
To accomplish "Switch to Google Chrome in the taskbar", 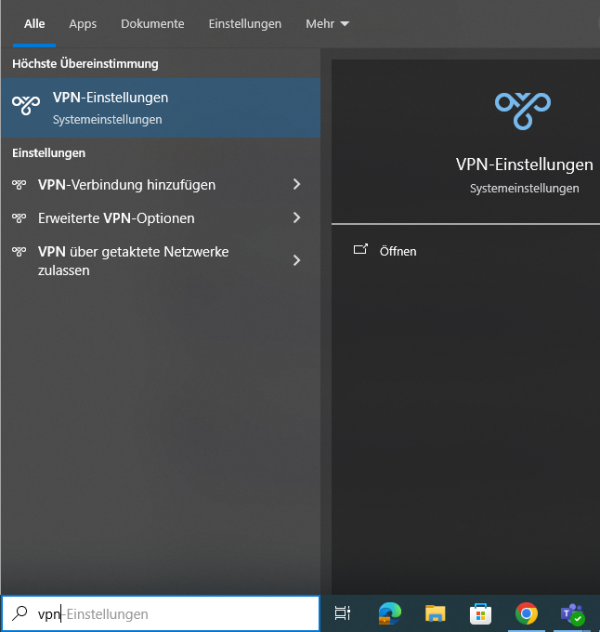I will point(526,613).
